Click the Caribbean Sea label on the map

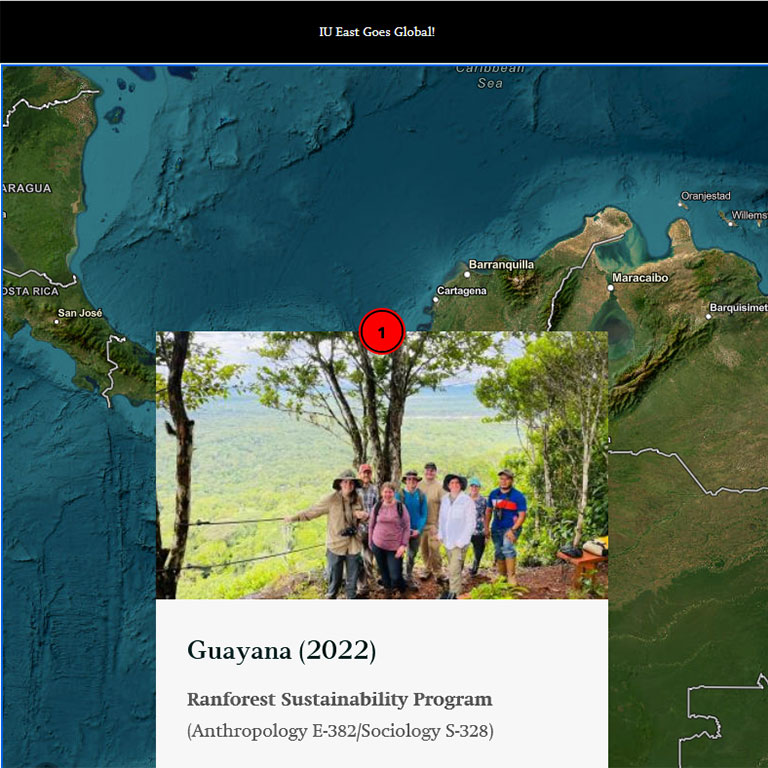click(x=490, y=76)
